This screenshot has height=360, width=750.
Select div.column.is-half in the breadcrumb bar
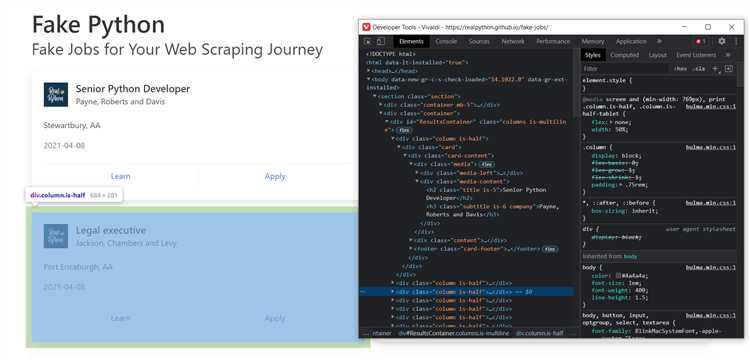coord(539,333)
